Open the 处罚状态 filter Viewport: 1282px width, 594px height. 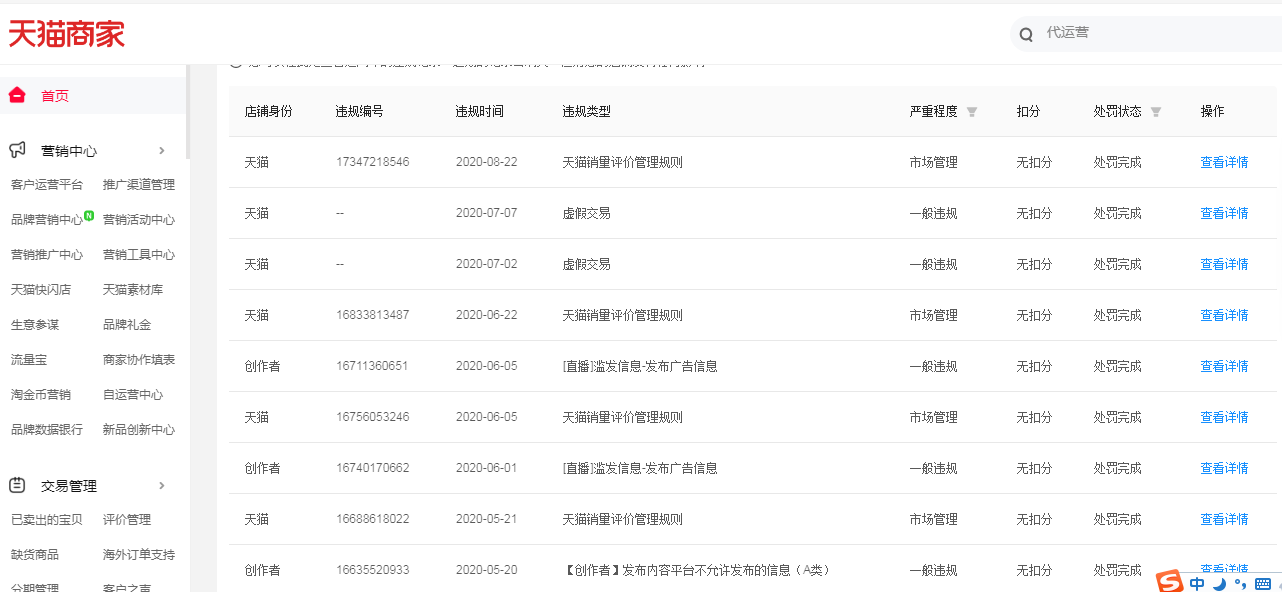pyautogui.click(x=1156, y=112)
